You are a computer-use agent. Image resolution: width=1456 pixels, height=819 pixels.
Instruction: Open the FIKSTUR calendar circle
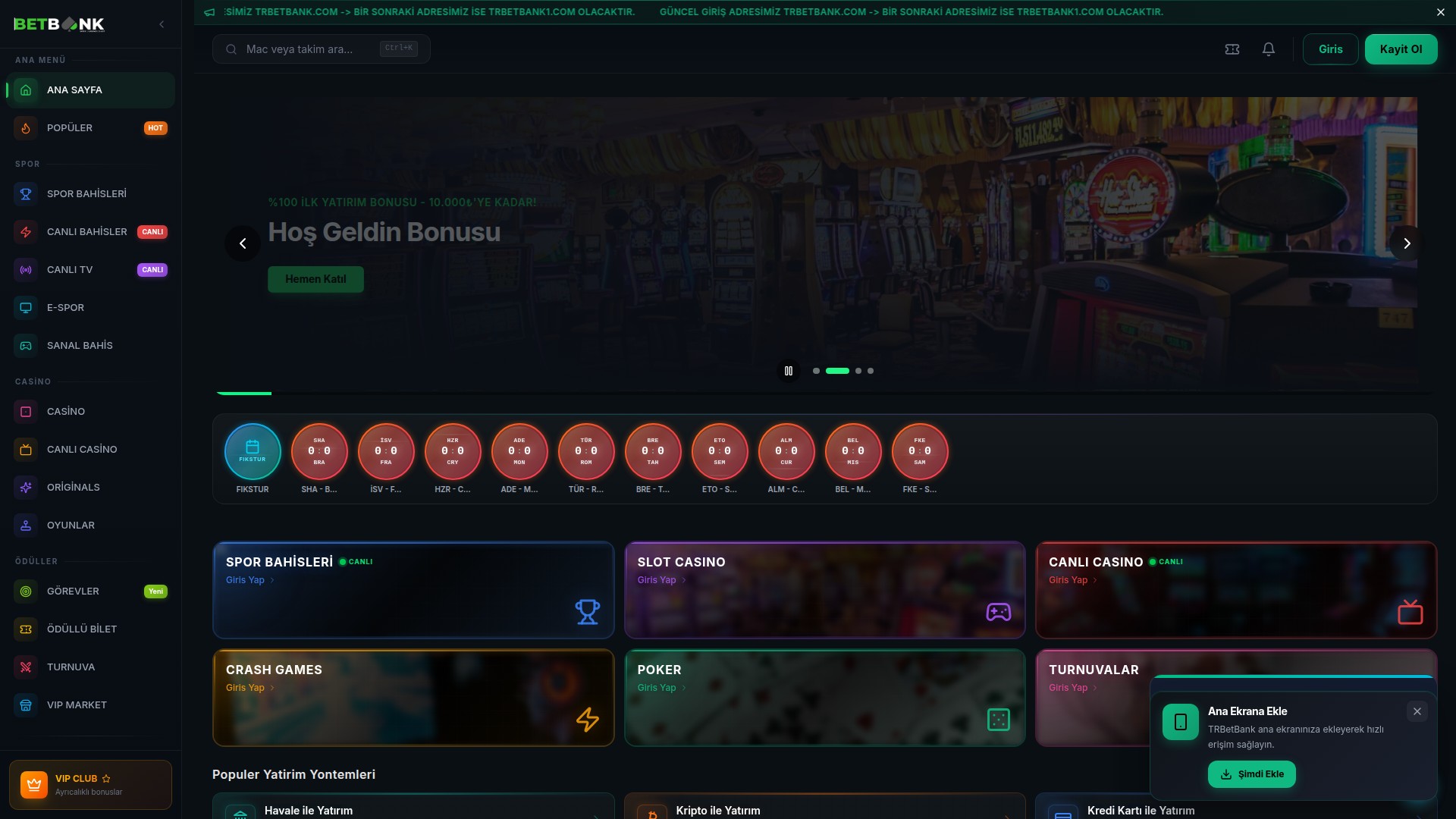coord(253,451)
